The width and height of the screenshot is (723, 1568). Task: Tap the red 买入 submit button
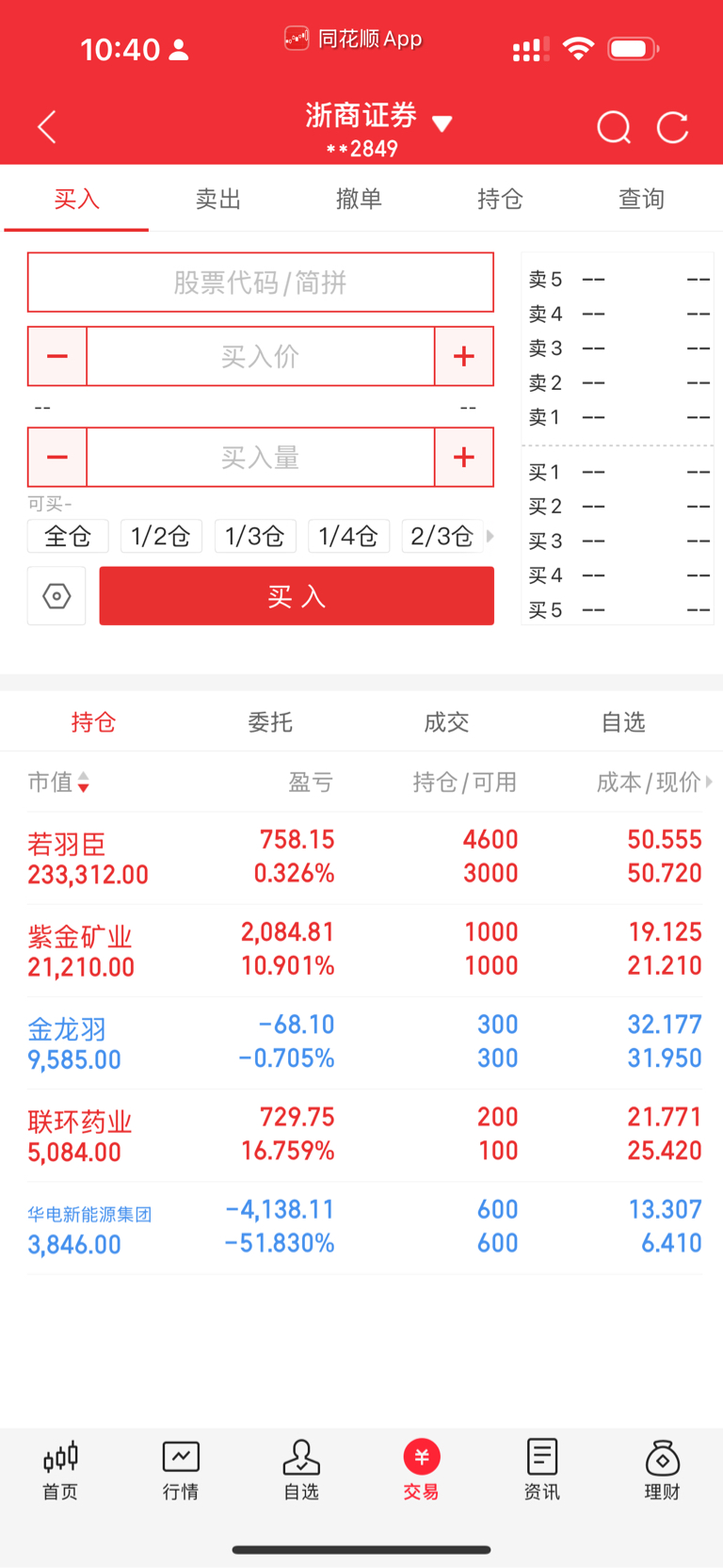pos(297,596)
